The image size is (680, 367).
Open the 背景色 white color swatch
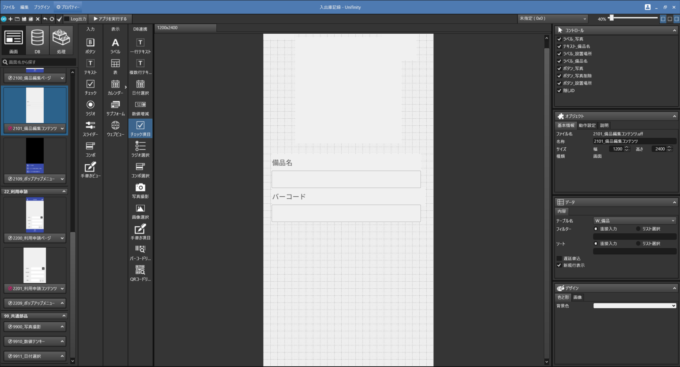coord(634,306)
